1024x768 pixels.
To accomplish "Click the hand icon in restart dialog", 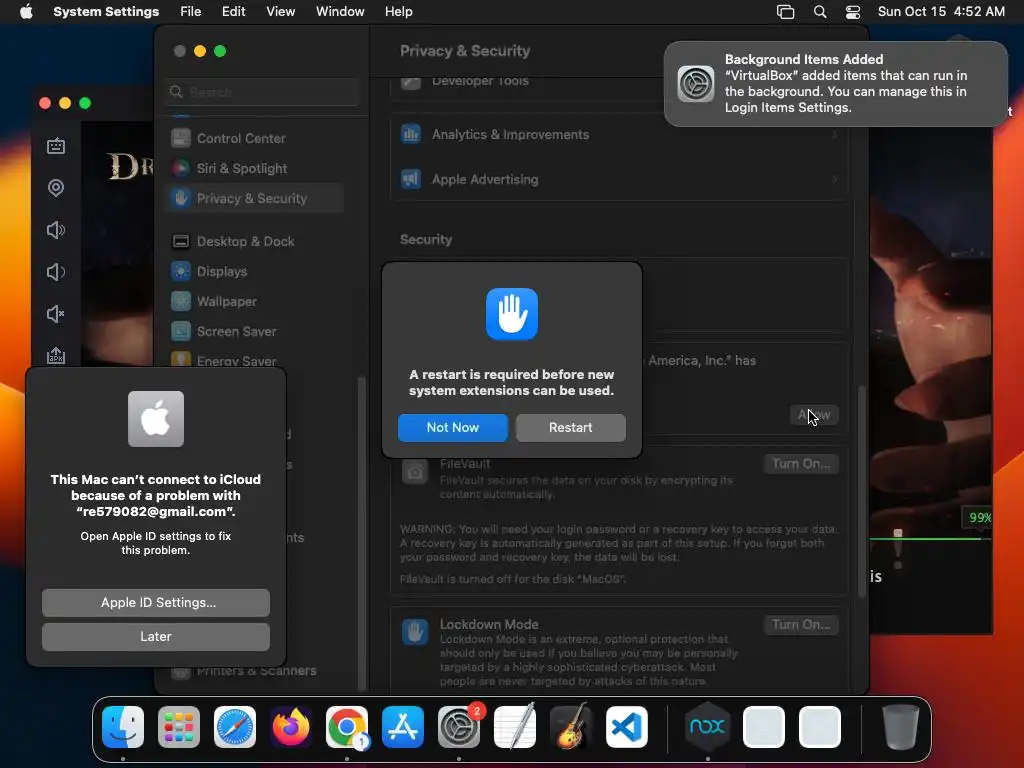I will point(512,314).
